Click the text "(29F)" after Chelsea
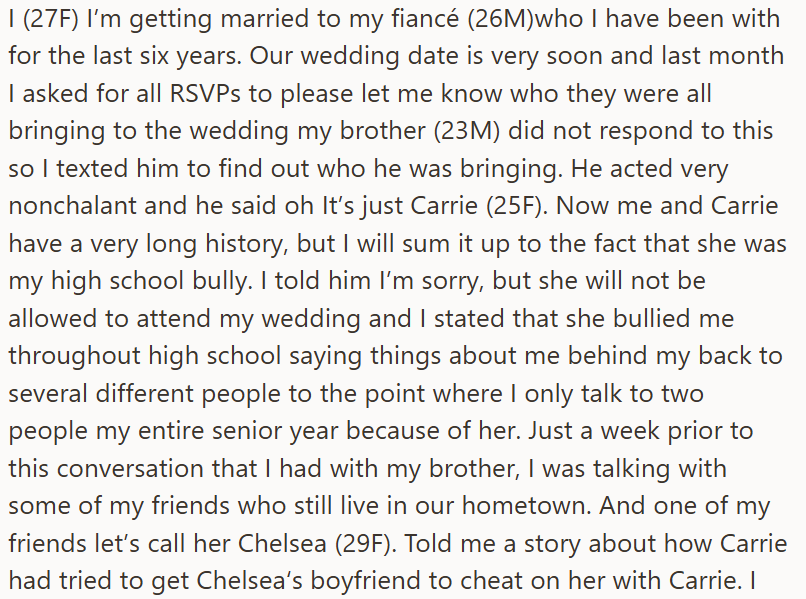This screenshot has height=599, width=806. point(366,543)
